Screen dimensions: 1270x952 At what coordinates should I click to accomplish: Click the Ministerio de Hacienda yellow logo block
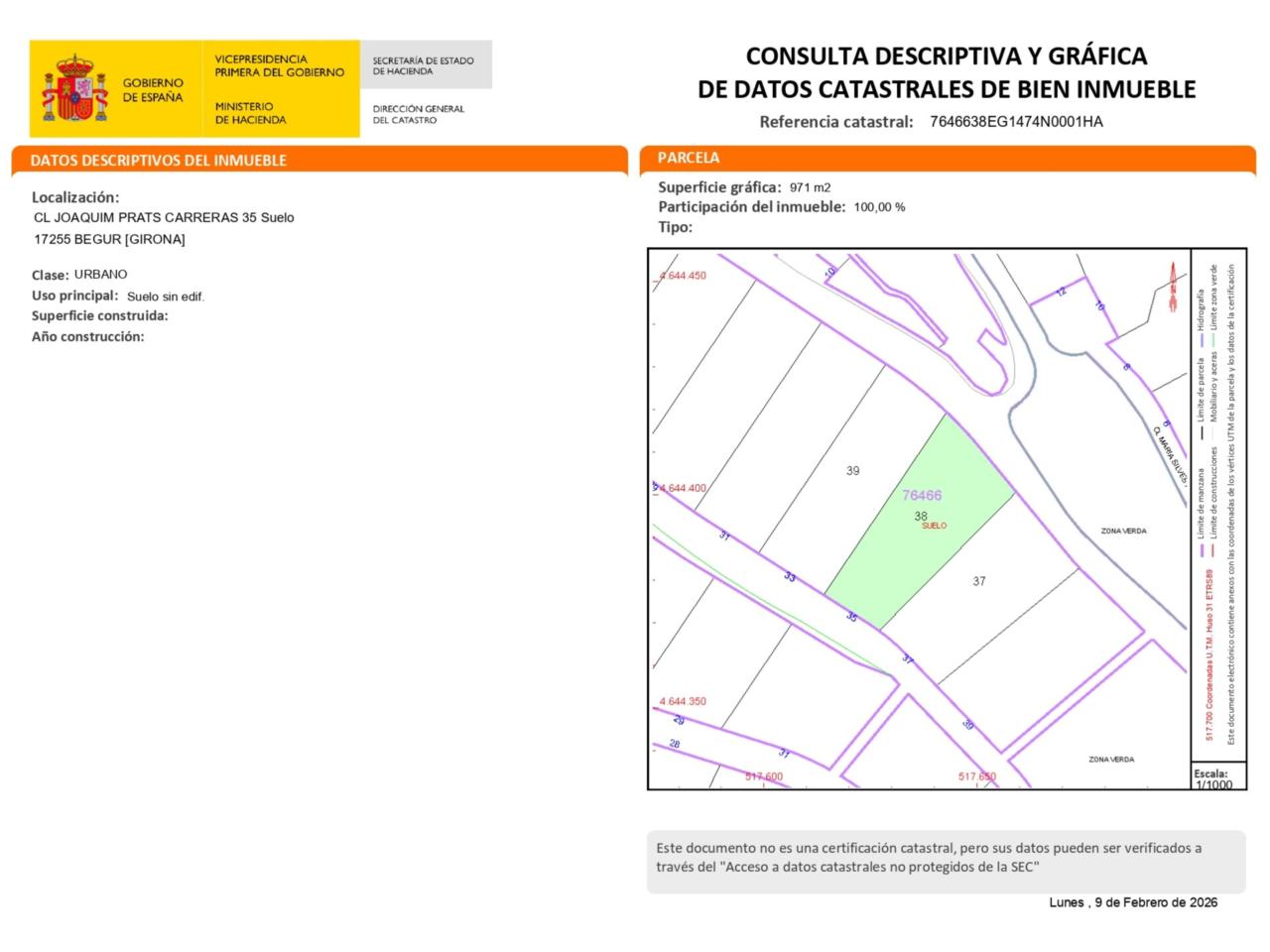point(280,89)
